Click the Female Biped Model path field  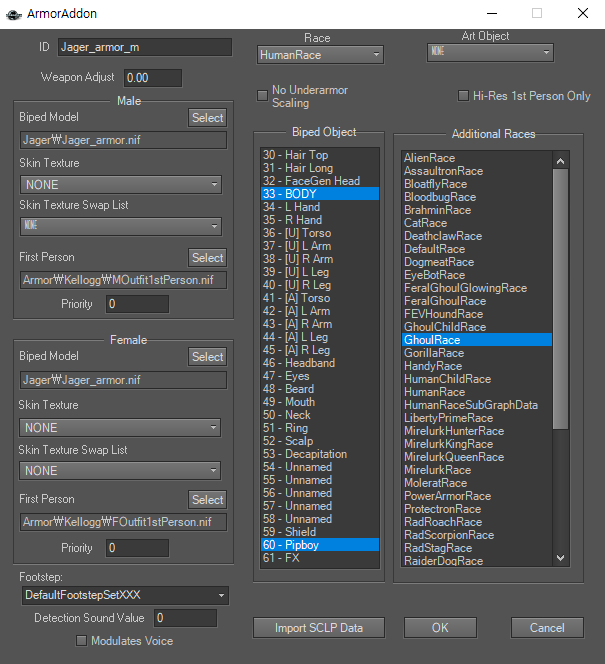click(123, 380)
